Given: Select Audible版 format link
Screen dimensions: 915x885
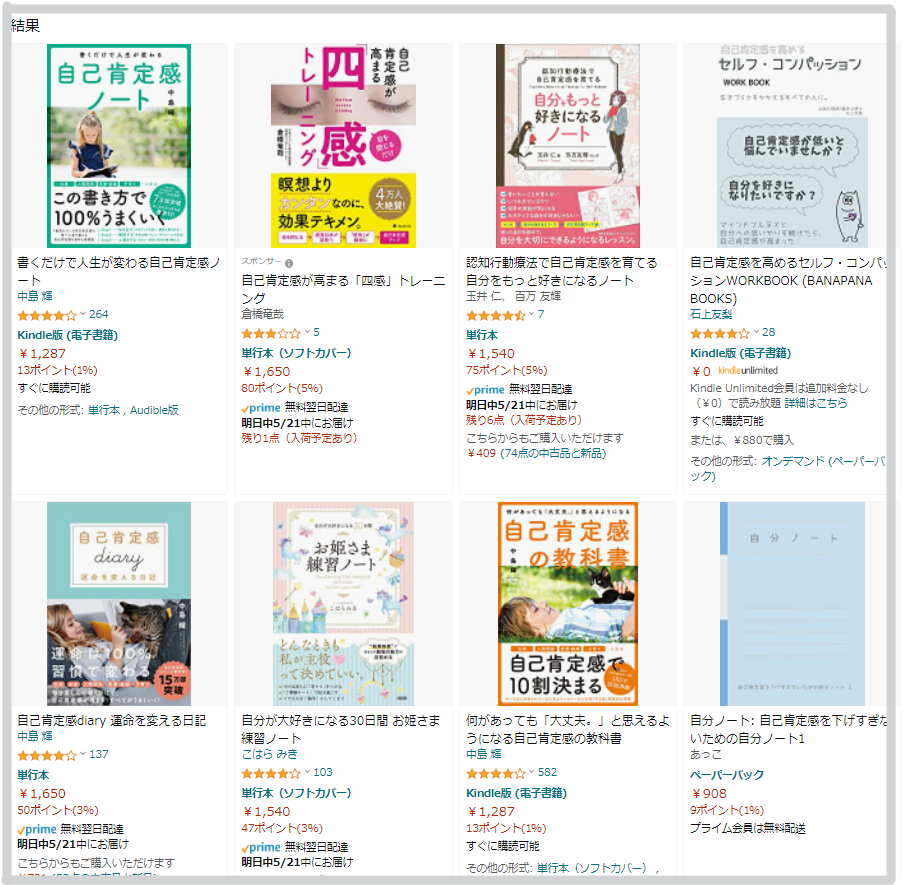Looking at the screenshot, I should [154, 410].
